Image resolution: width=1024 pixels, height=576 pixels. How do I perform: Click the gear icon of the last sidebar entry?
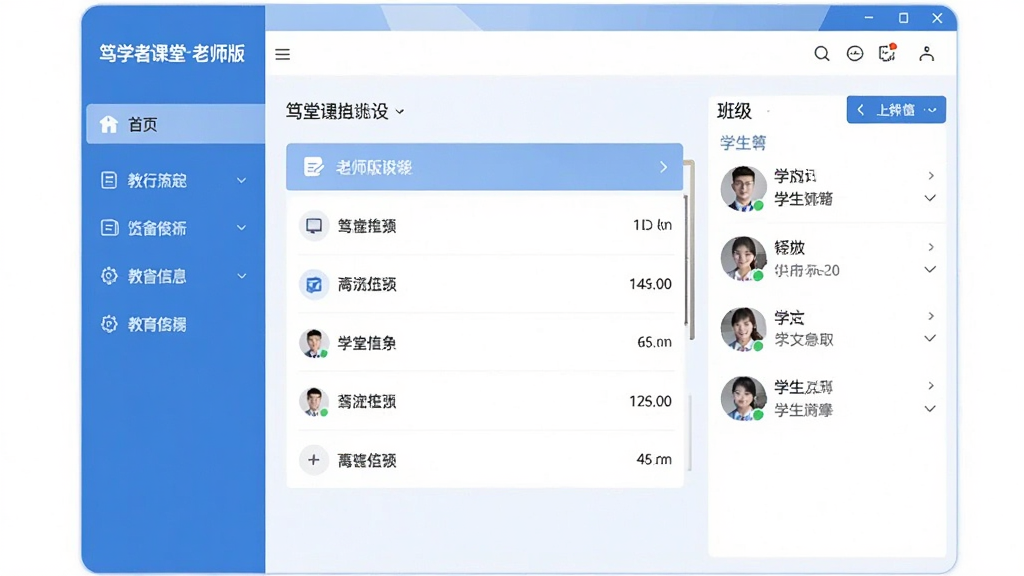point(109,324)
